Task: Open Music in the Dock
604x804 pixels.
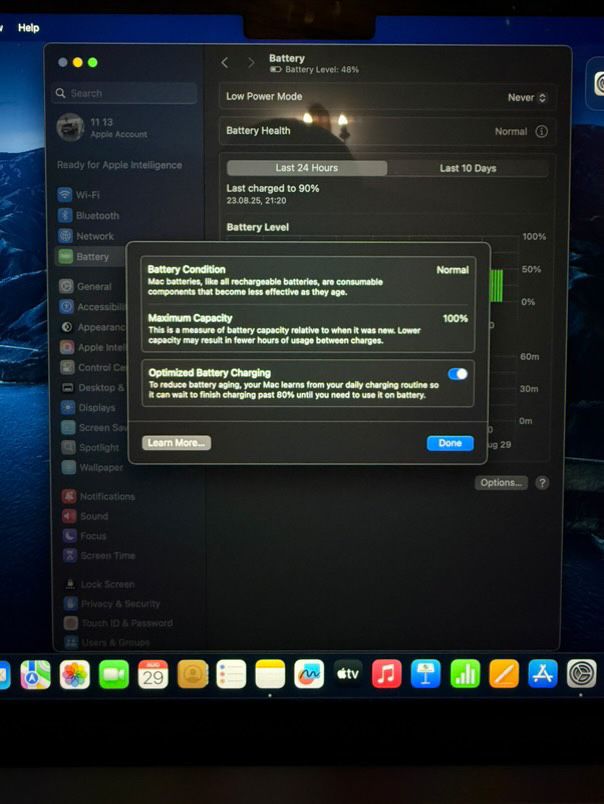Action: pos(387,674)
